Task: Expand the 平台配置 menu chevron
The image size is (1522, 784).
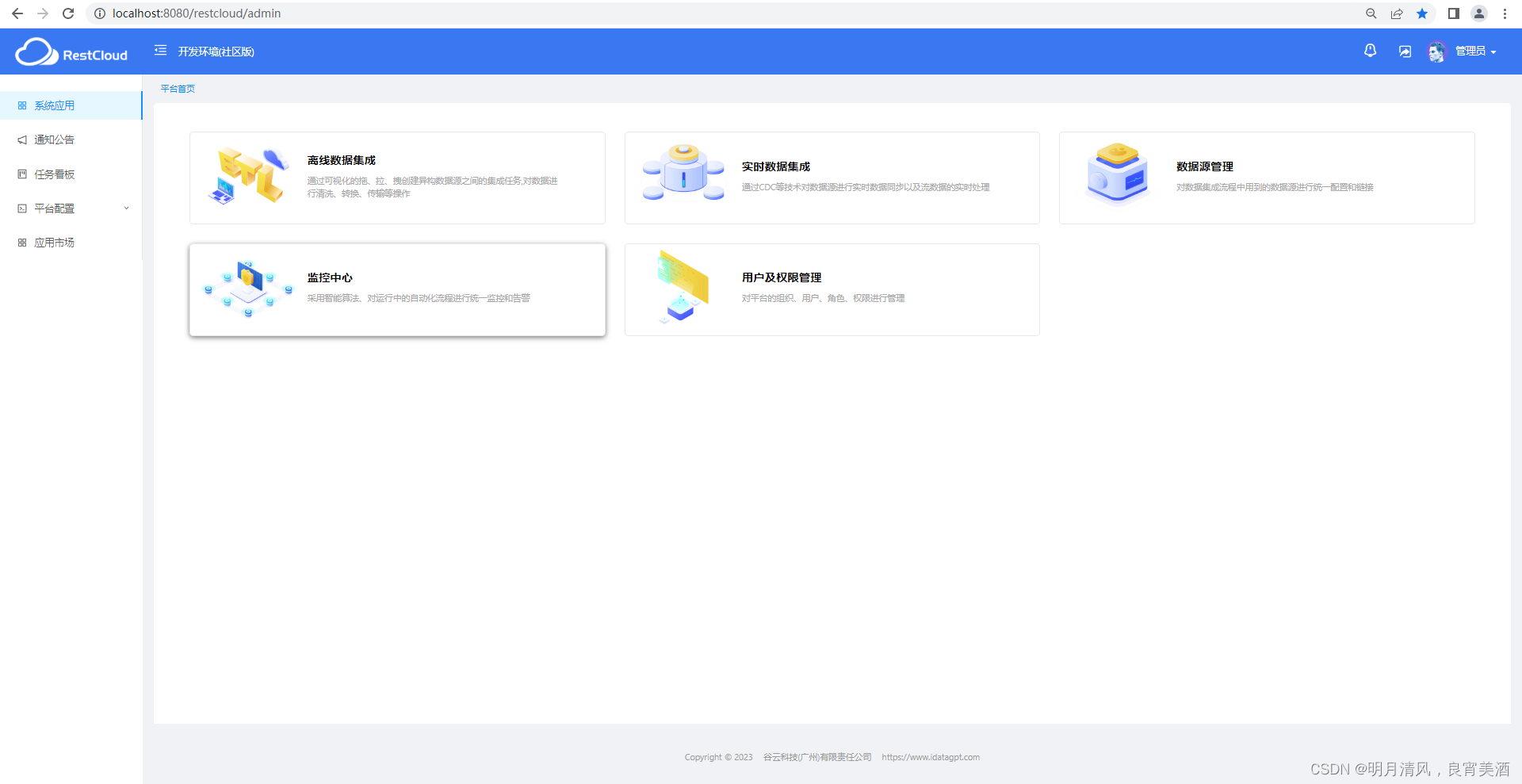Action: click(x=126, y=208)
